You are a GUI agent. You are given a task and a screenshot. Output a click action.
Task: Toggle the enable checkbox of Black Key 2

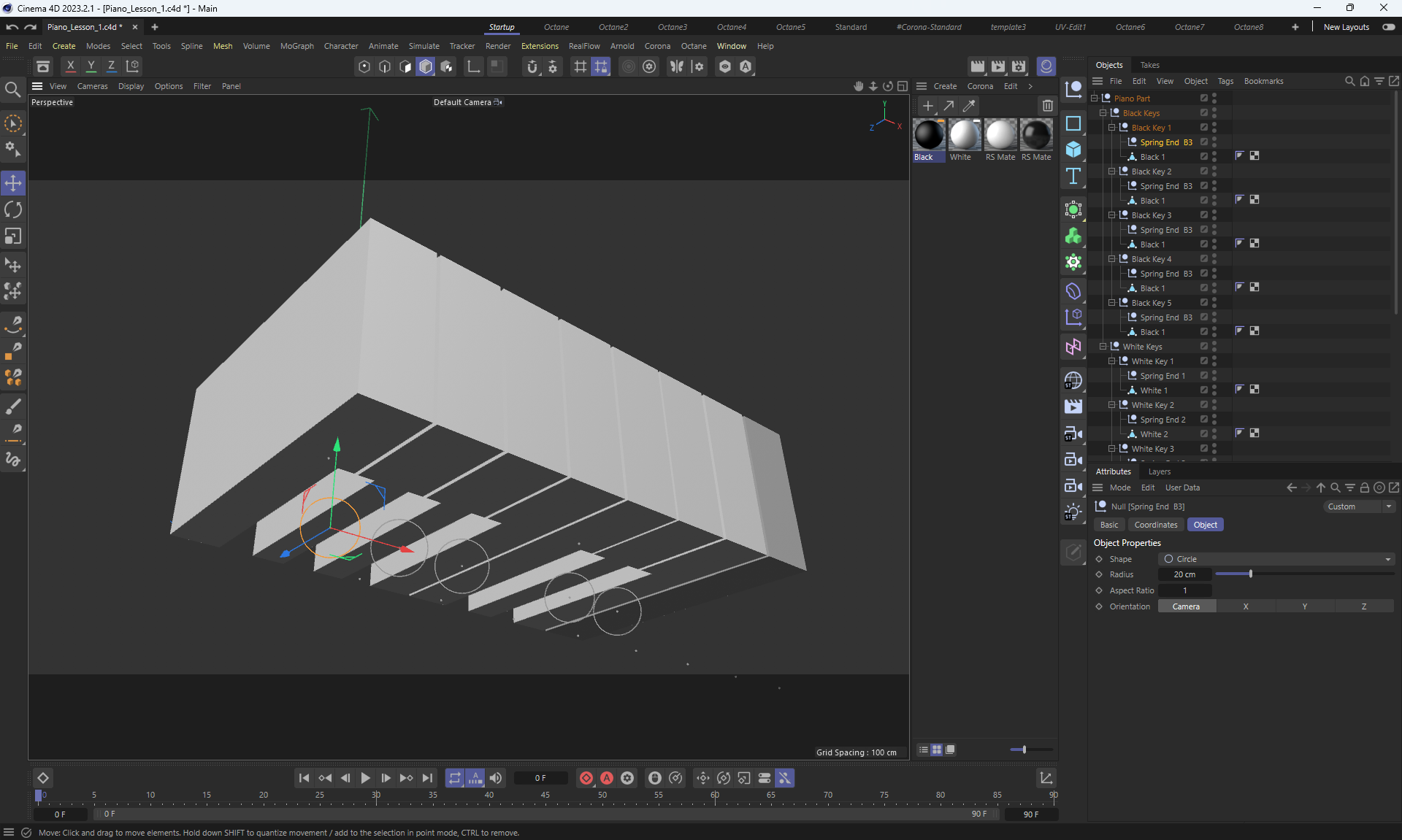click(x=1204, y=172)
